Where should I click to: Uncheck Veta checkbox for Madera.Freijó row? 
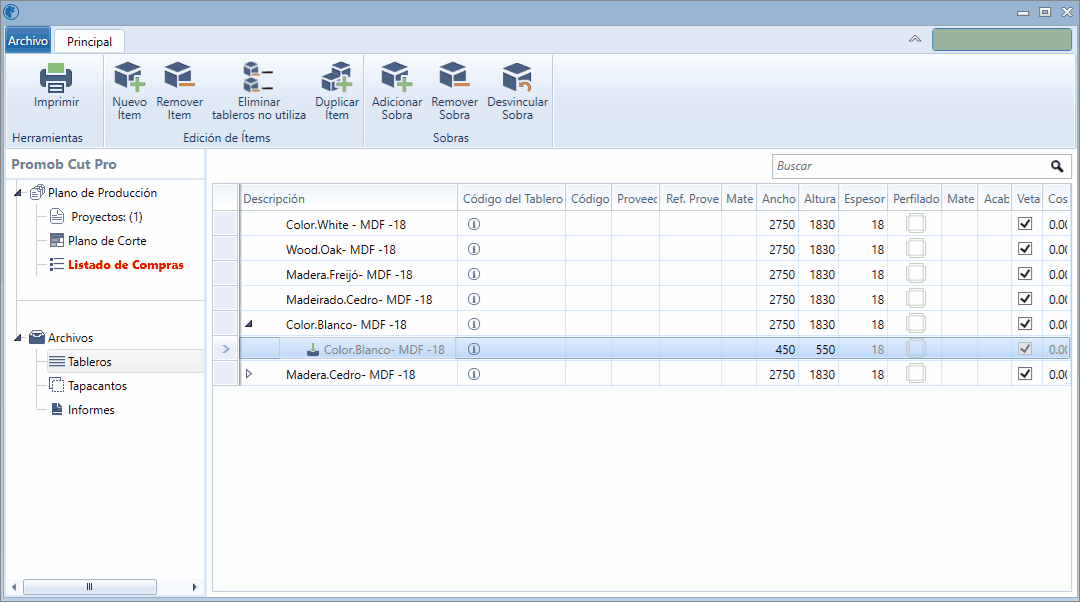point(1024,274)
